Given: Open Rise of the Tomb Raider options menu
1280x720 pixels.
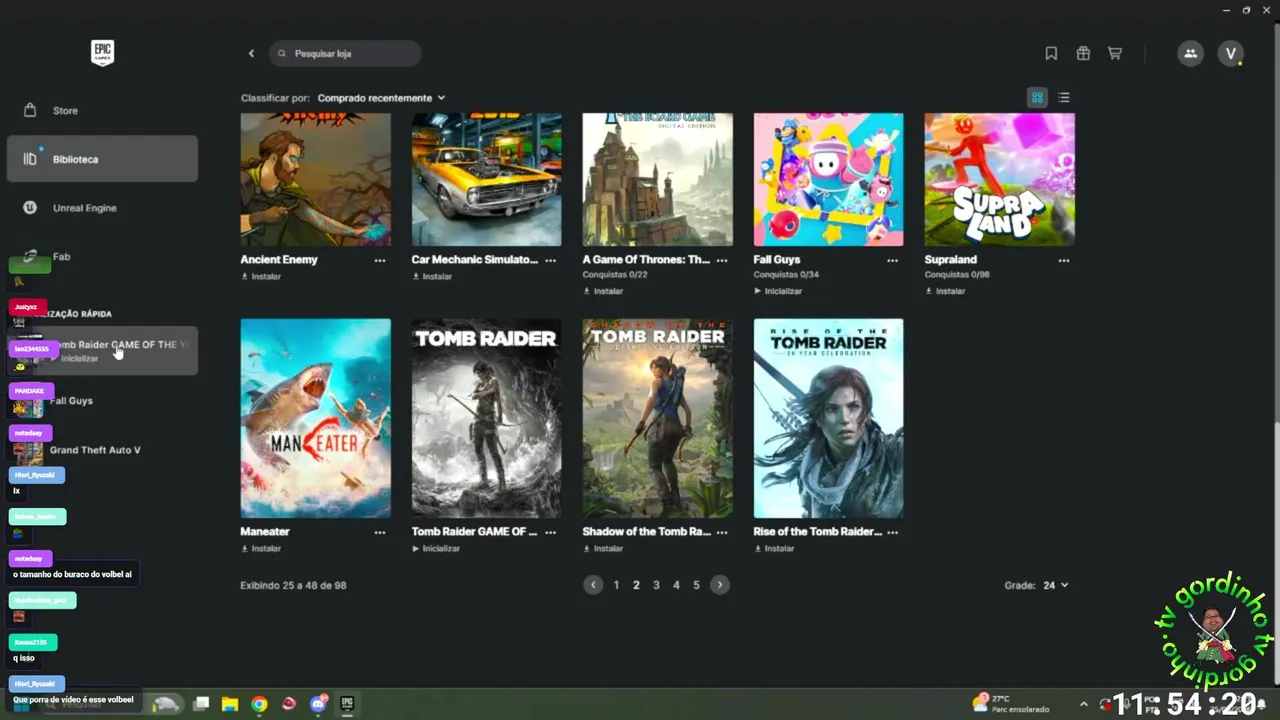Looking at the screenshot, I should (x=892, y=532).
